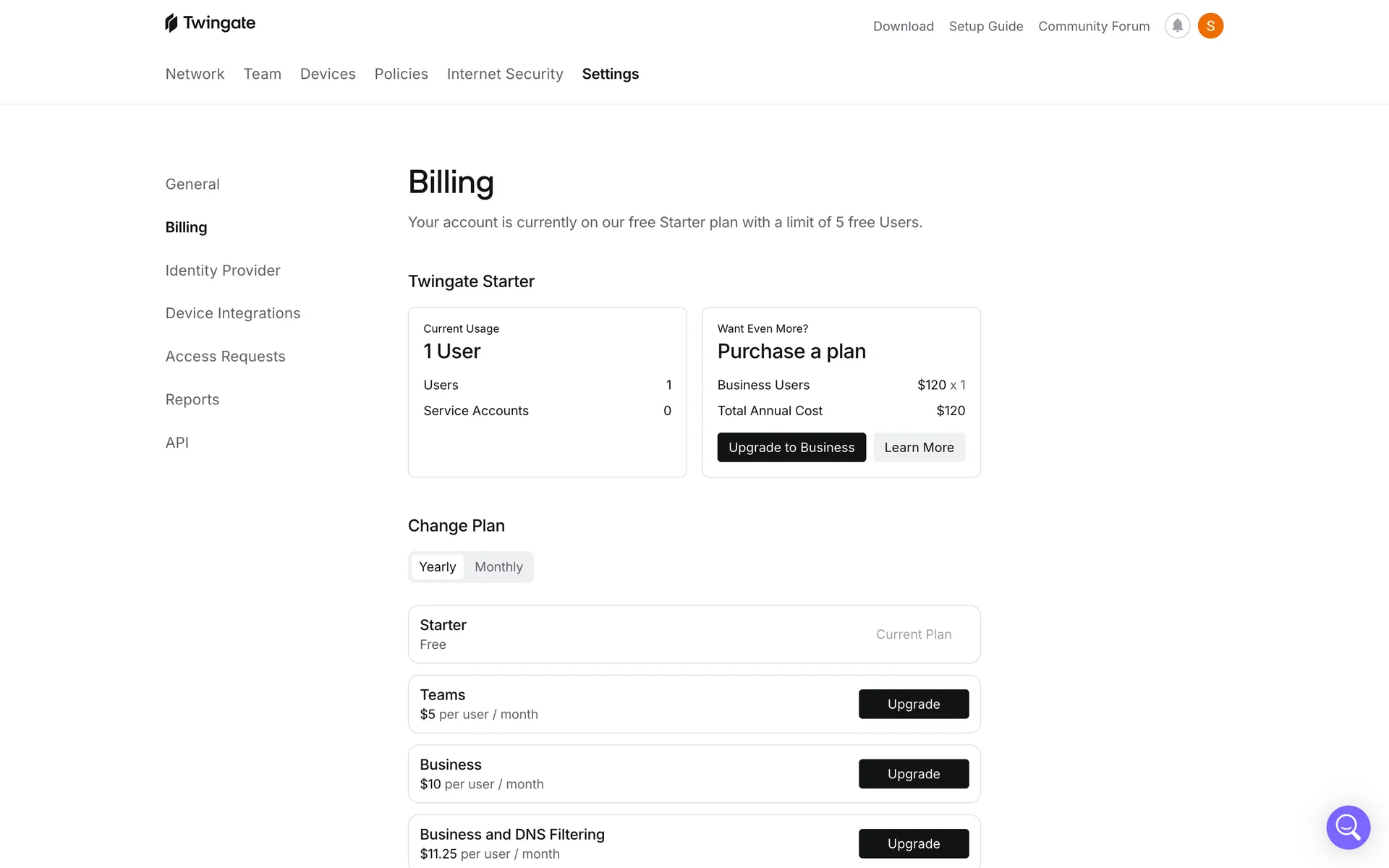Viewport: 1389px width, 868px height.
Task: Select the Yearly billing option
Action: click(437, 567)
